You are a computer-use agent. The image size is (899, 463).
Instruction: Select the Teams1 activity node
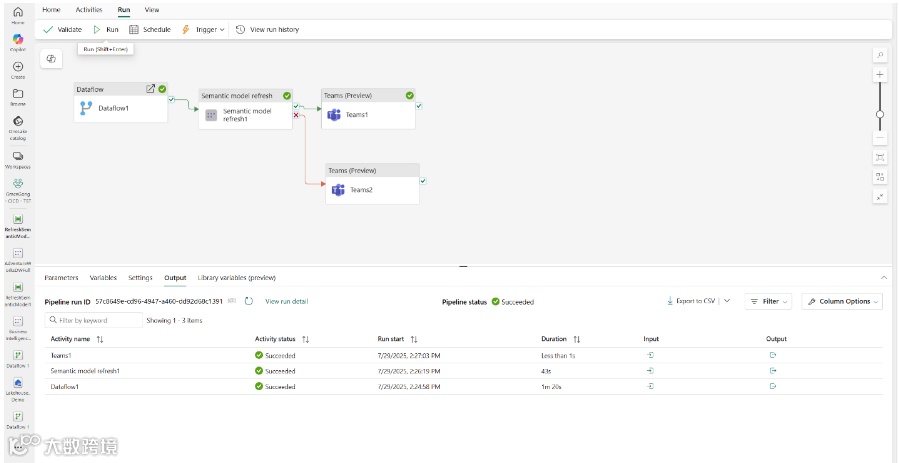[x=368, y=109]
